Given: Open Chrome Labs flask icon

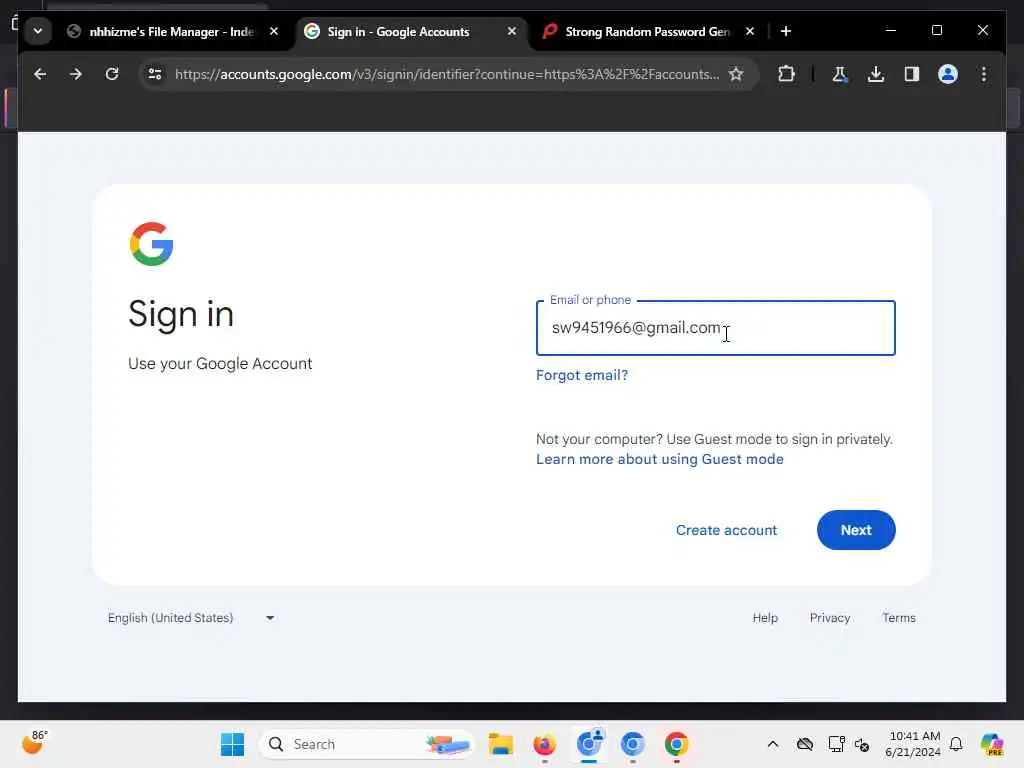Looking at the screenshot, I should pos(840,74).
